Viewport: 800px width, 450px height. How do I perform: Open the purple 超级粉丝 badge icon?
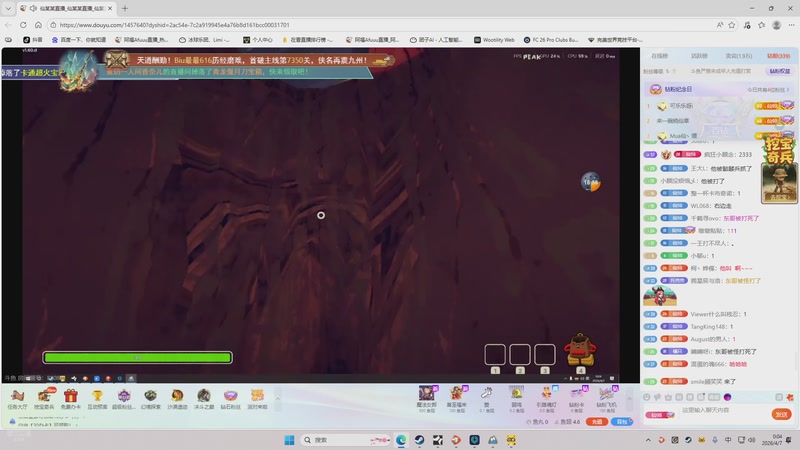pos(124,398)
